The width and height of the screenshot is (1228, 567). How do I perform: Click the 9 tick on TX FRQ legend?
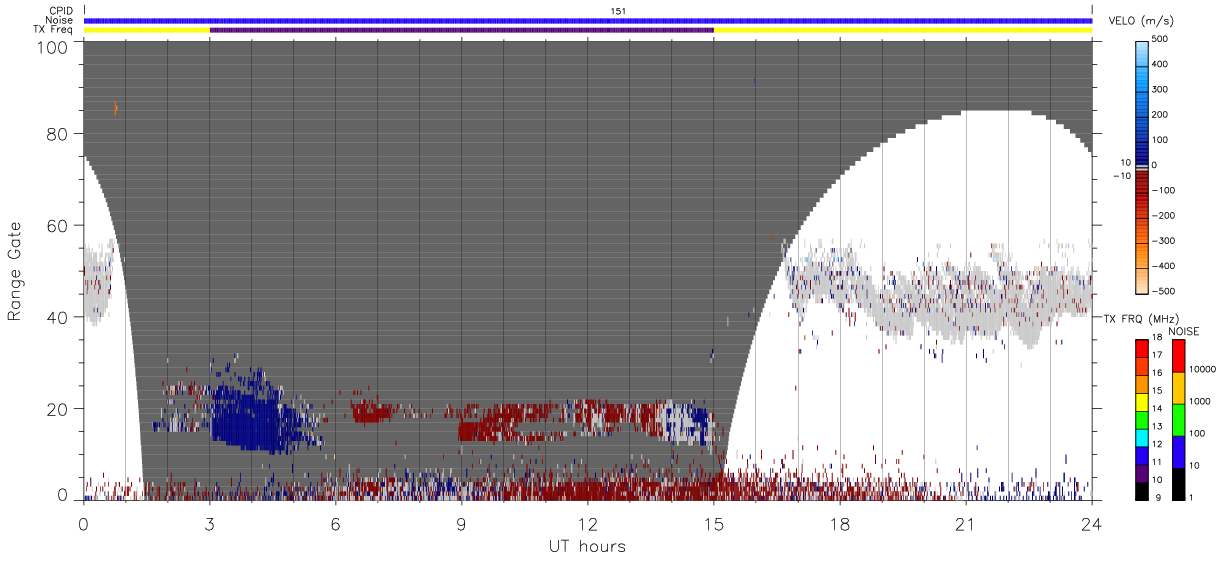(x=1156, y=499)
